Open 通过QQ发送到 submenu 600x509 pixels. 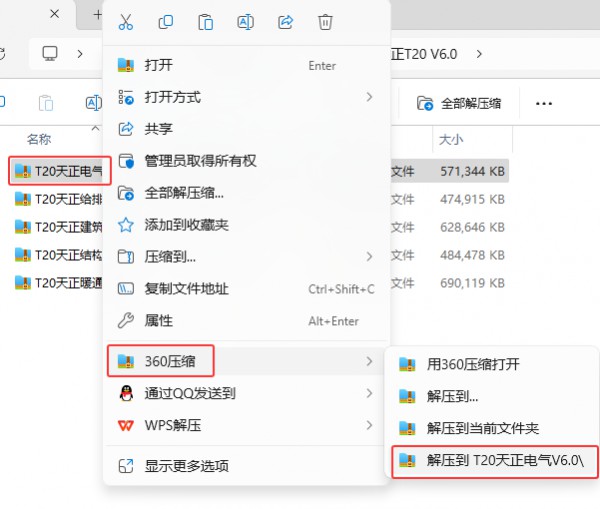(246, 393)
